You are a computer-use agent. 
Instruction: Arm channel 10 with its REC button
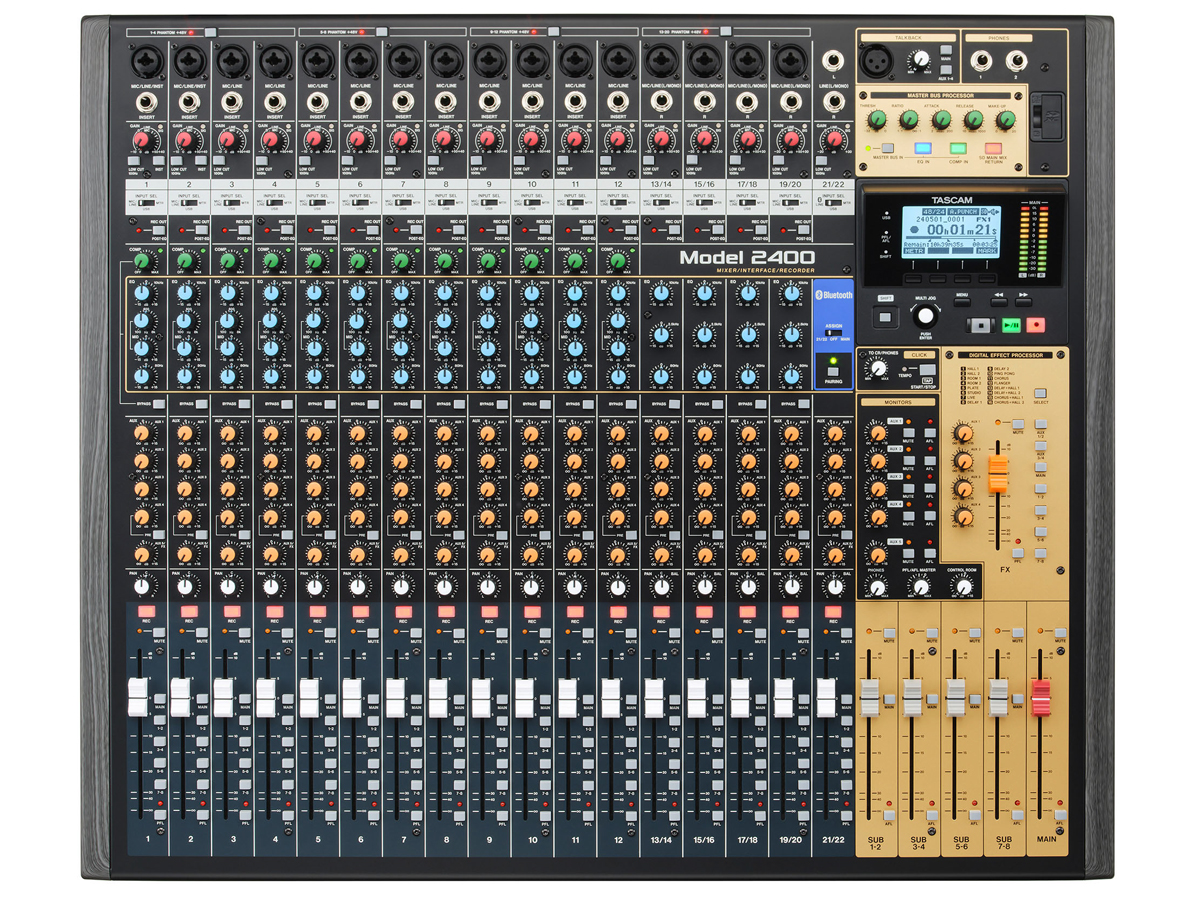(x=532, y=611)
